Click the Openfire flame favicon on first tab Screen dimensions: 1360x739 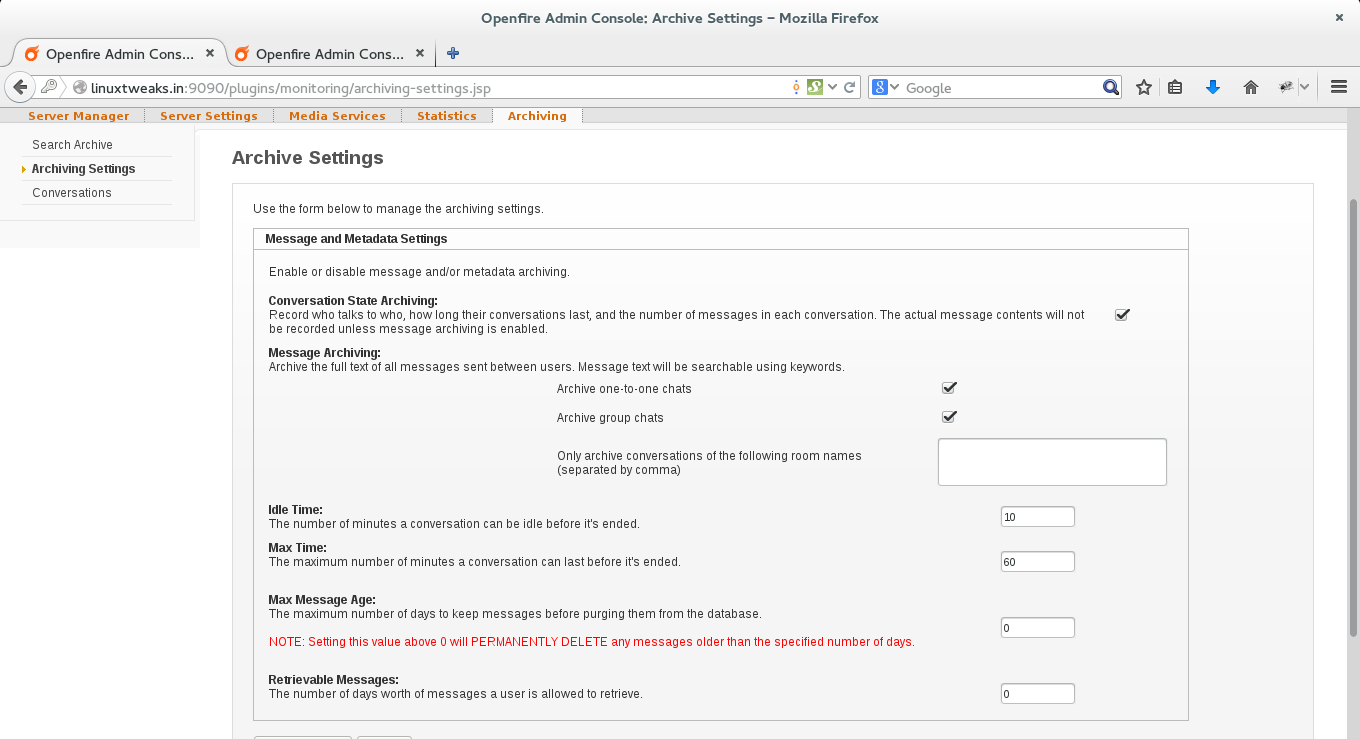pos(32,54)
